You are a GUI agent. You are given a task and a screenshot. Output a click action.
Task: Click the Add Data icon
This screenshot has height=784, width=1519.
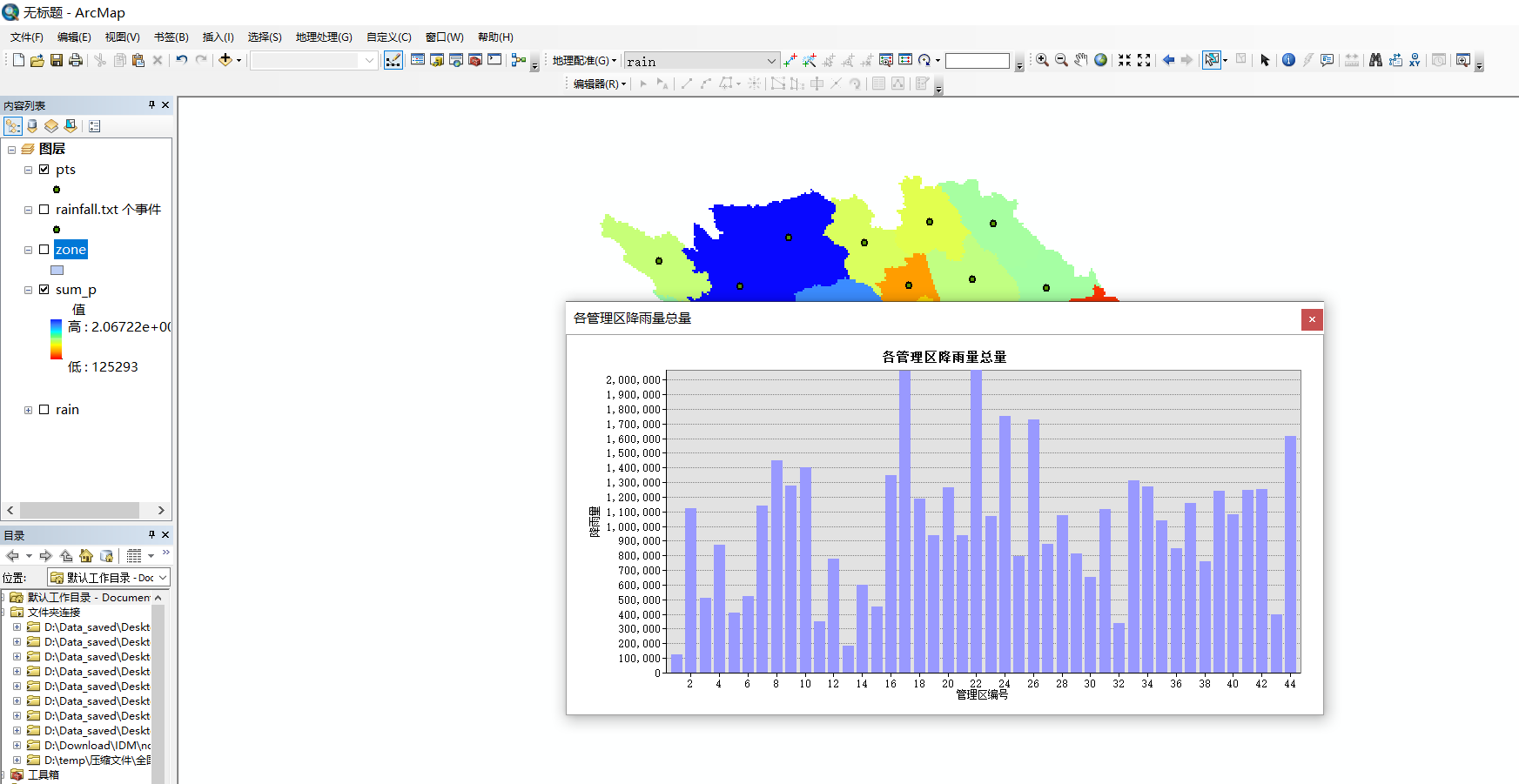coord(225,60)
